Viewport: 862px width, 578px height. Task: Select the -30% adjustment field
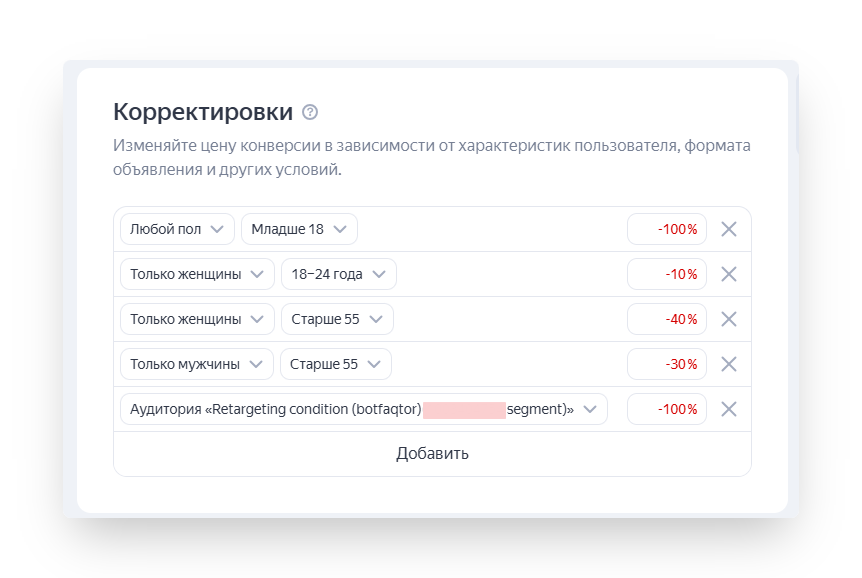[x=667, y=364]
